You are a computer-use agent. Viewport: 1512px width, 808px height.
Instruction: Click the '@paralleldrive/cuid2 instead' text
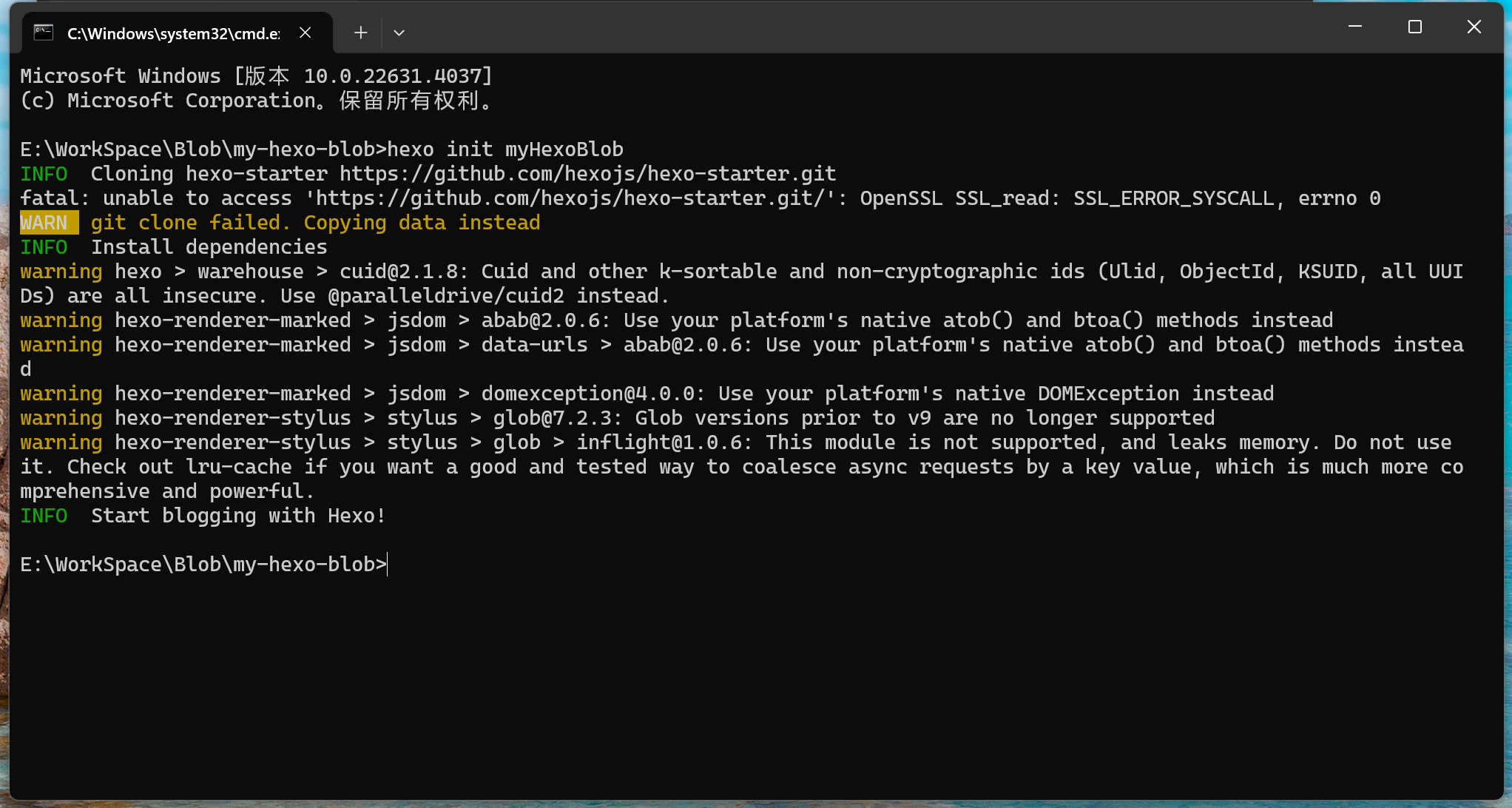pos(497,296)
